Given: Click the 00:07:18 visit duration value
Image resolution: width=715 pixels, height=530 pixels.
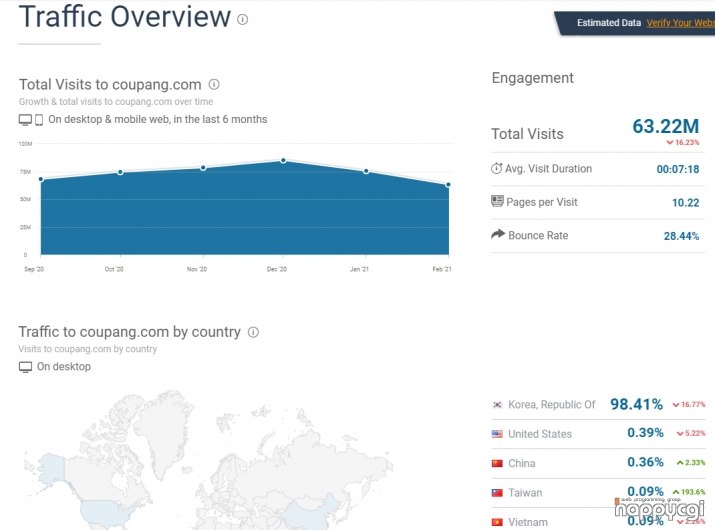Looking at the screenshot, I should tap(678, 169).
